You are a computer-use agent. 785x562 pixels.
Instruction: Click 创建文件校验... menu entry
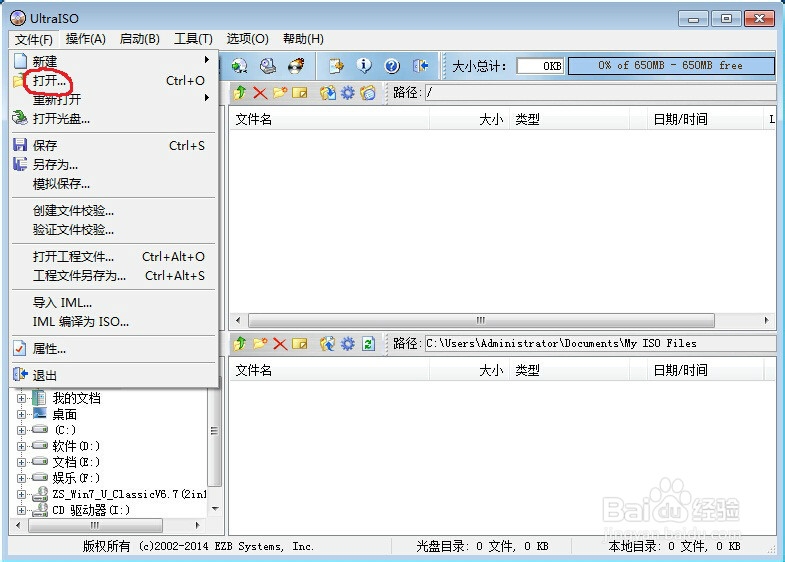click(114, 211)
